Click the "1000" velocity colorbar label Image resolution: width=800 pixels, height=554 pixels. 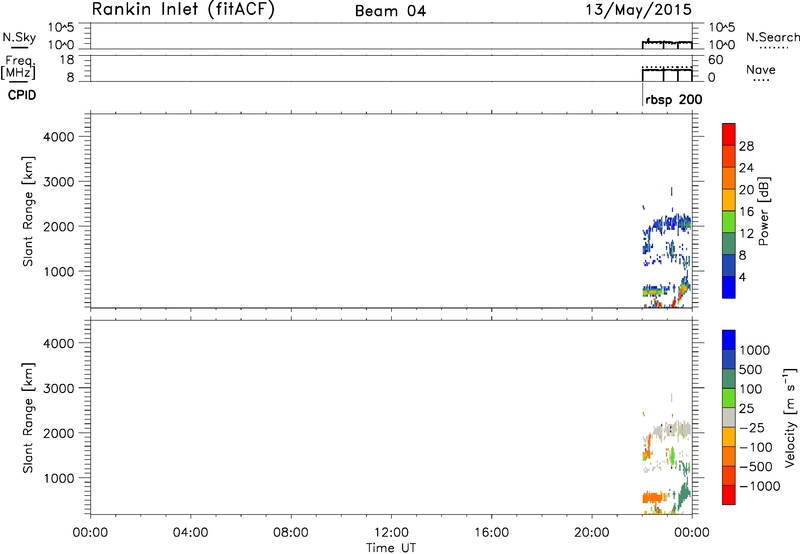point(755,350)
